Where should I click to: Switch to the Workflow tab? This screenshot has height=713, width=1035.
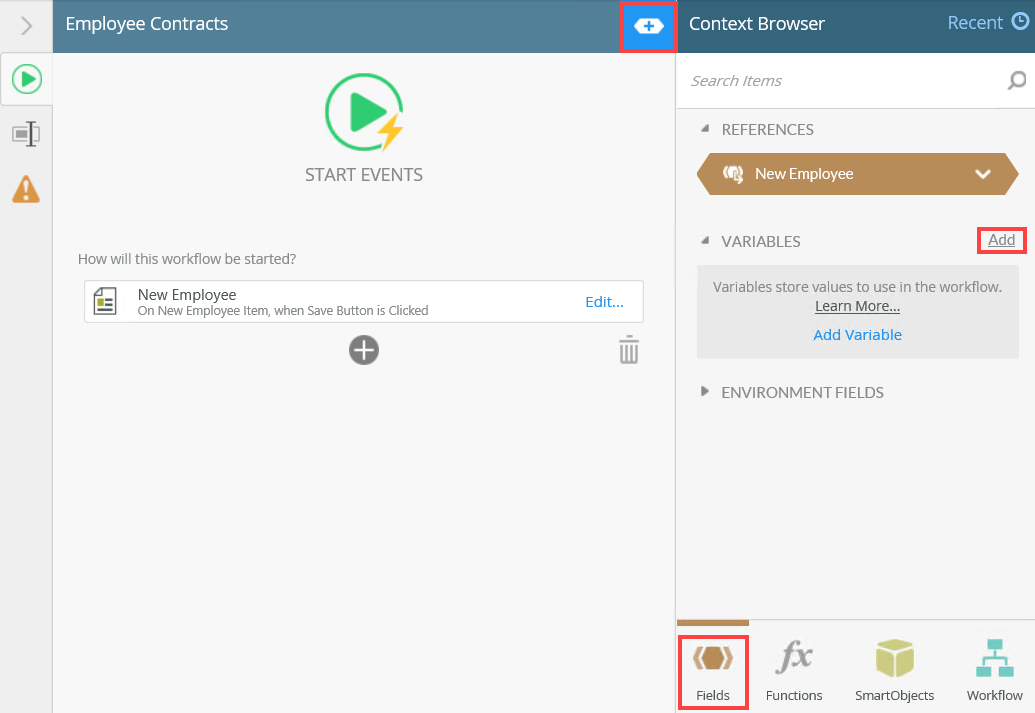pos(995,672)
